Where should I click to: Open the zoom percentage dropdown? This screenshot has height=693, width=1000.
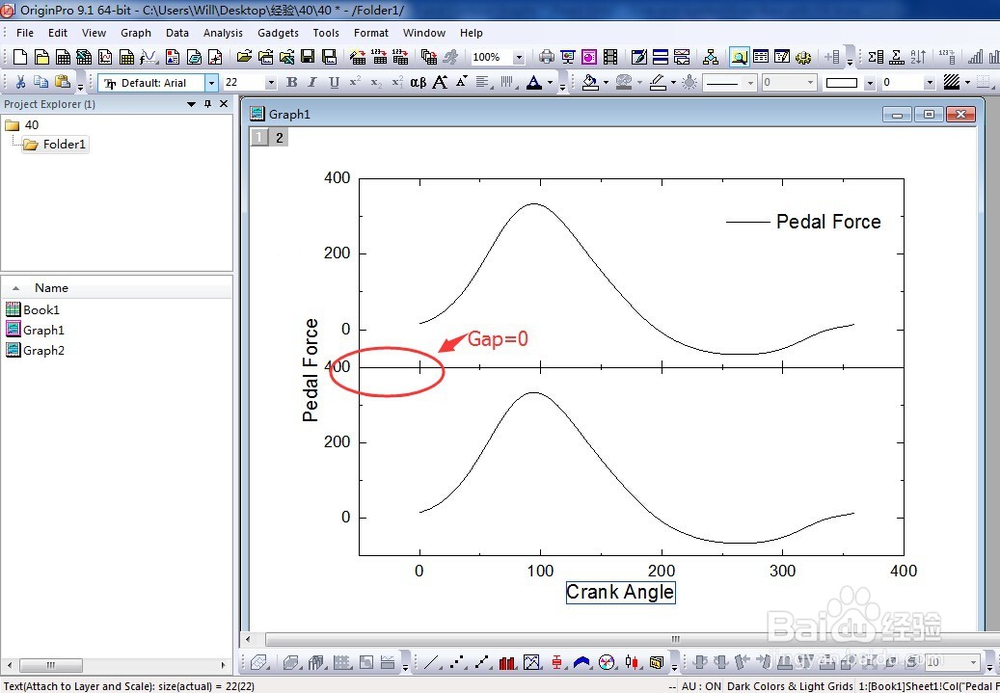pyautogui.click(x=518, y=57)
